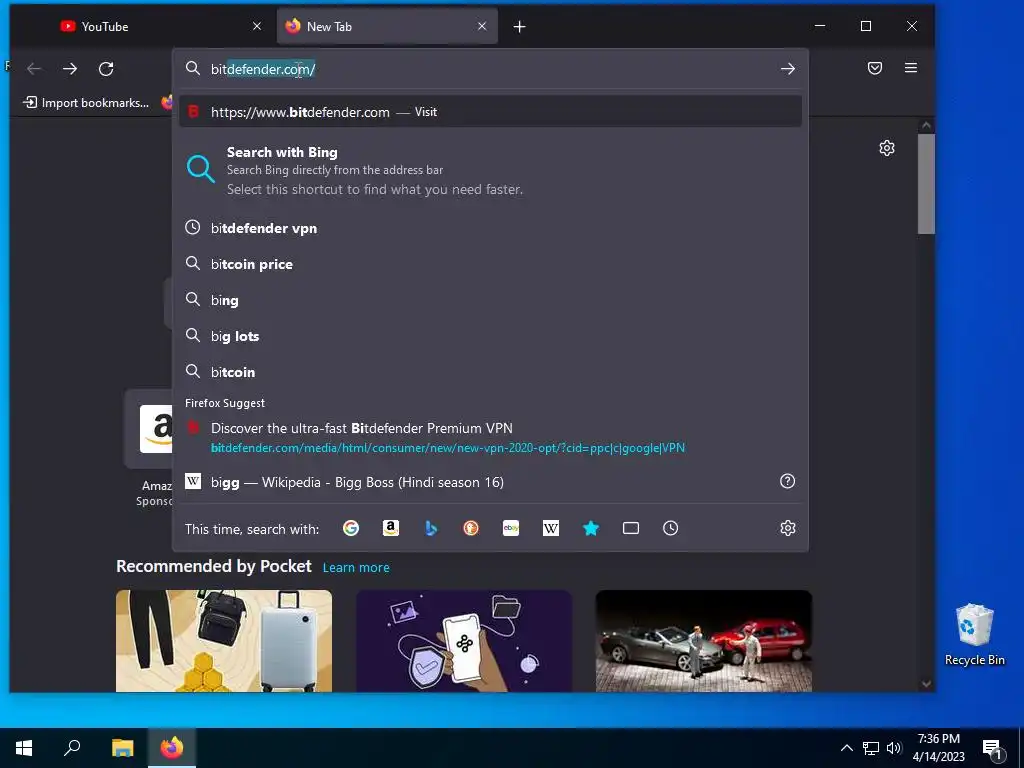Image resolution: width=1024 pixels, height=768 pixels.
Task: Close the YouTube tab
Action: coord(257,26)
